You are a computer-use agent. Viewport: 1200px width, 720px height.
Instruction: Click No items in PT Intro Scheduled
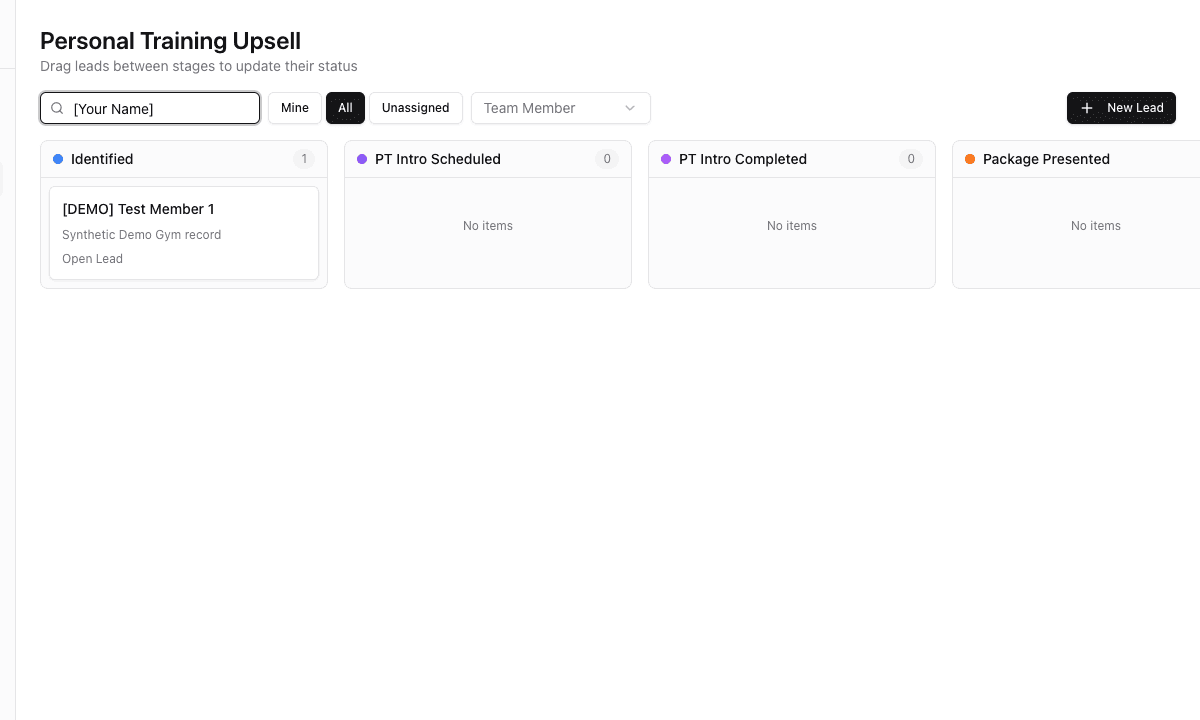pos(488,226)
